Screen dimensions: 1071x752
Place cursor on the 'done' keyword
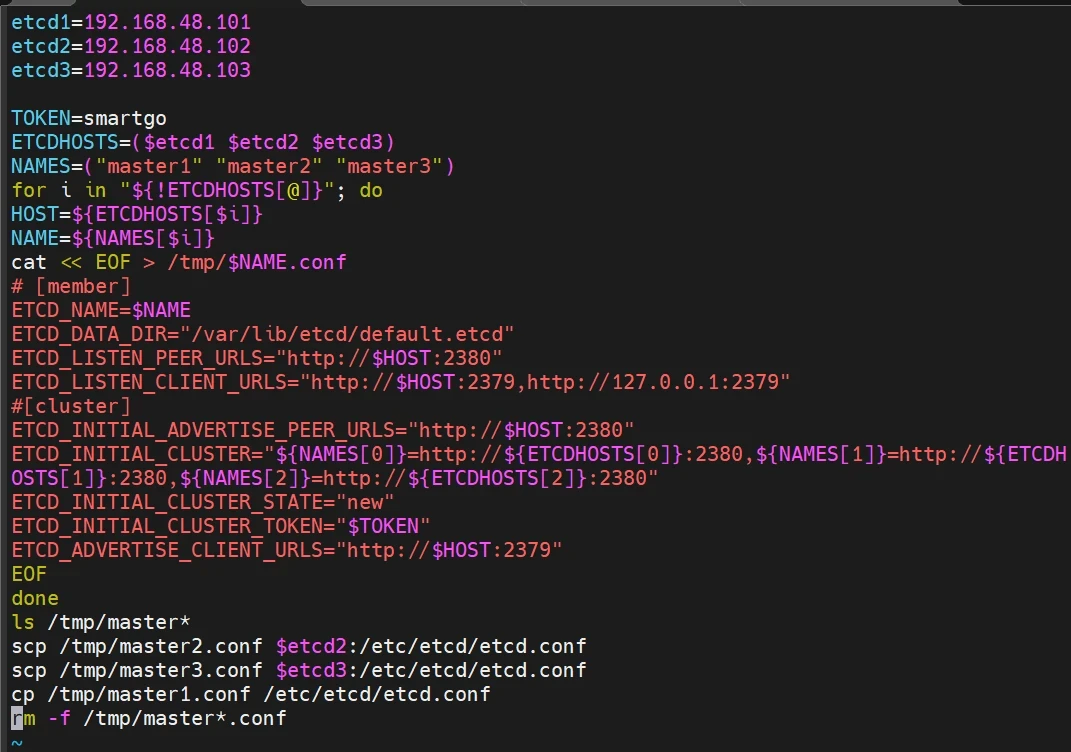[x=35, y=598]
